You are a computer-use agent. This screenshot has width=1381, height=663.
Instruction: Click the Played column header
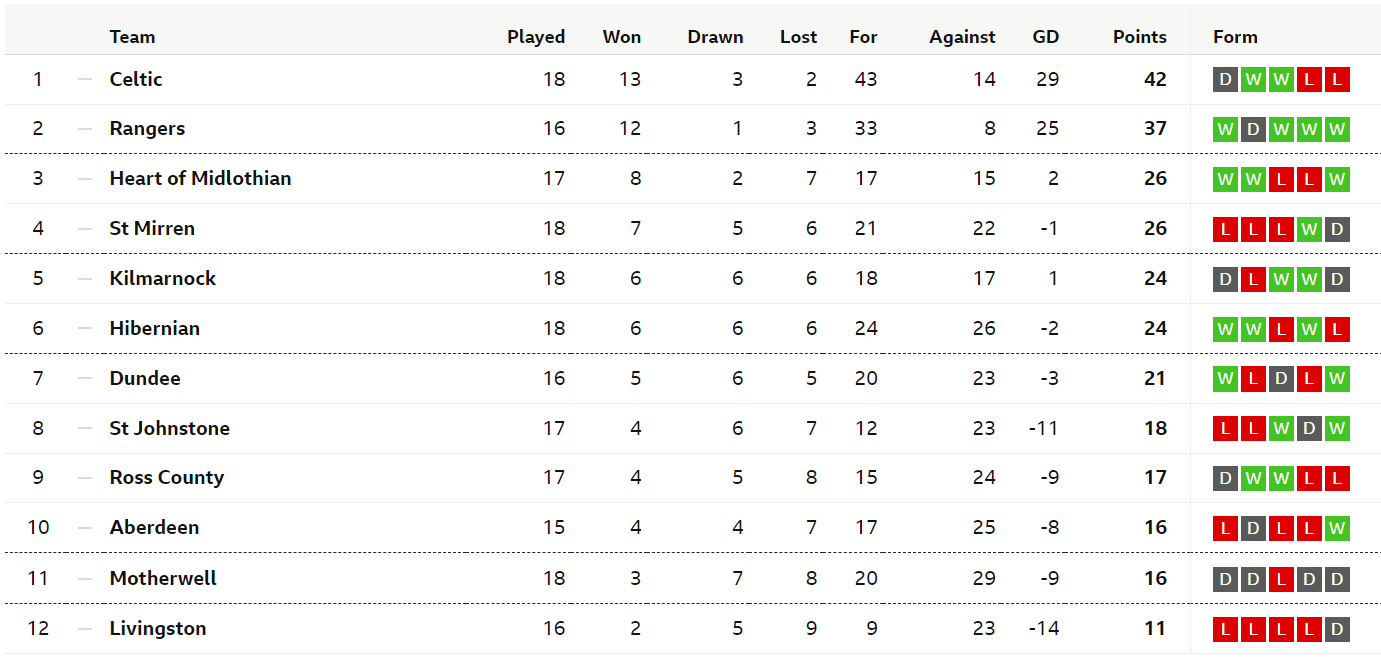(x=536, y=37)
